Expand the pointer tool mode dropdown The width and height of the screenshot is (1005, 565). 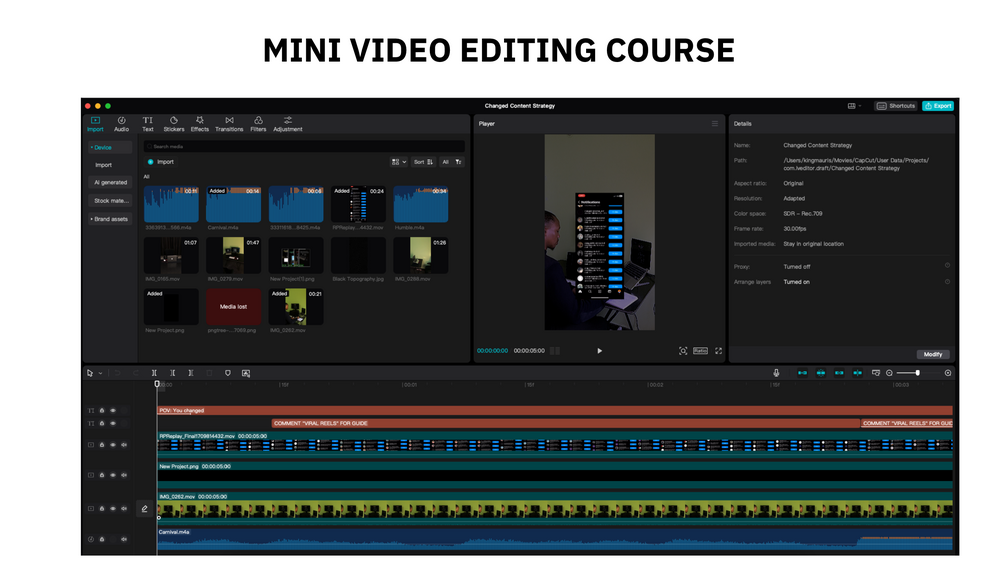tap(101, 373)
